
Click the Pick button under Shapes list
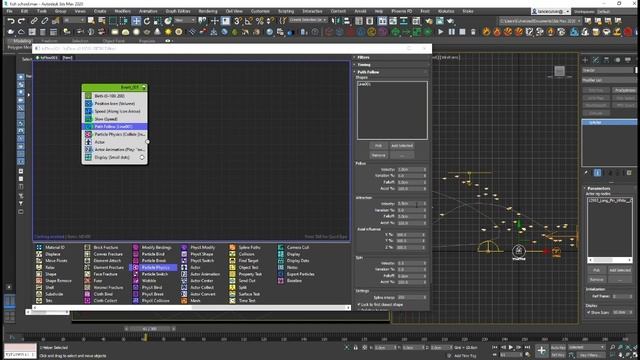(x=378, y=146)
